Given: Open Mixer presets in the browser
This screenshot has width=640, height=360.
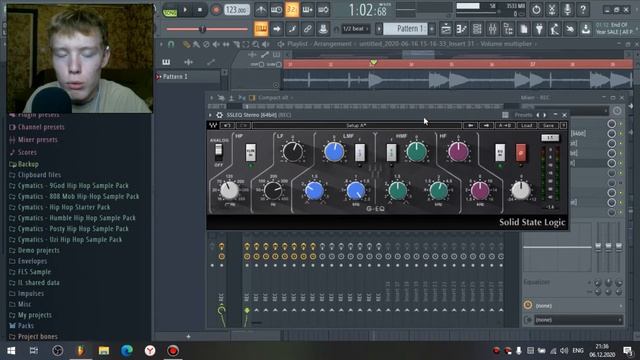Looking at the screenshot, I should 38,140.
